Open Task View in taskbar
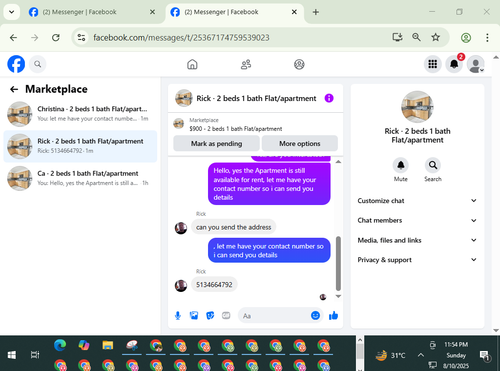 point(35,355)
